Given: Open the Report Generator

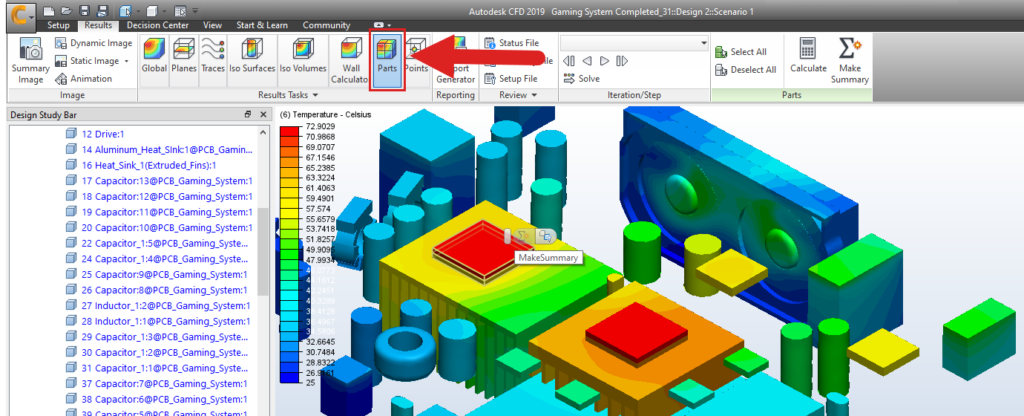Looking at the screenshot, I should coord(455,62).
